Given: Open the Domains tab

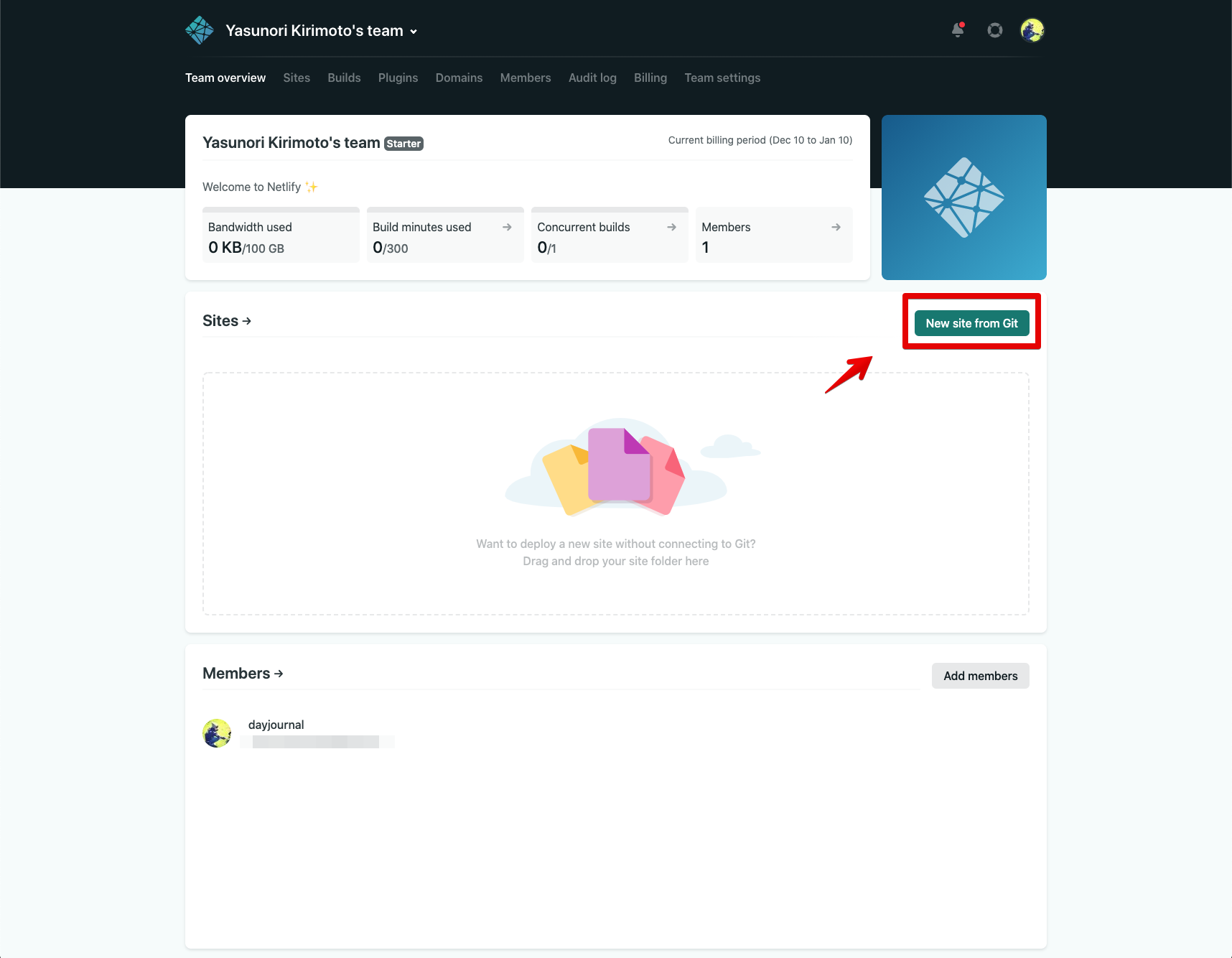Looking at the screenshot, I should pyautogui.click(x=459, y=78).
